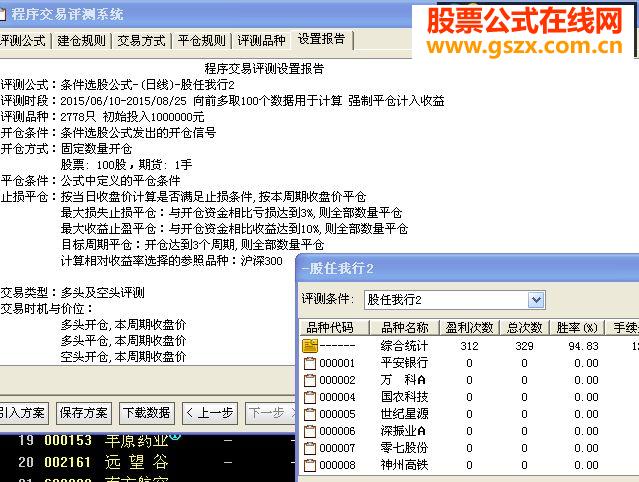Sort by the 品种名称 column header
Image resolution: width=639 pixels, height=482 pixels.
click(x=404, y=328)
